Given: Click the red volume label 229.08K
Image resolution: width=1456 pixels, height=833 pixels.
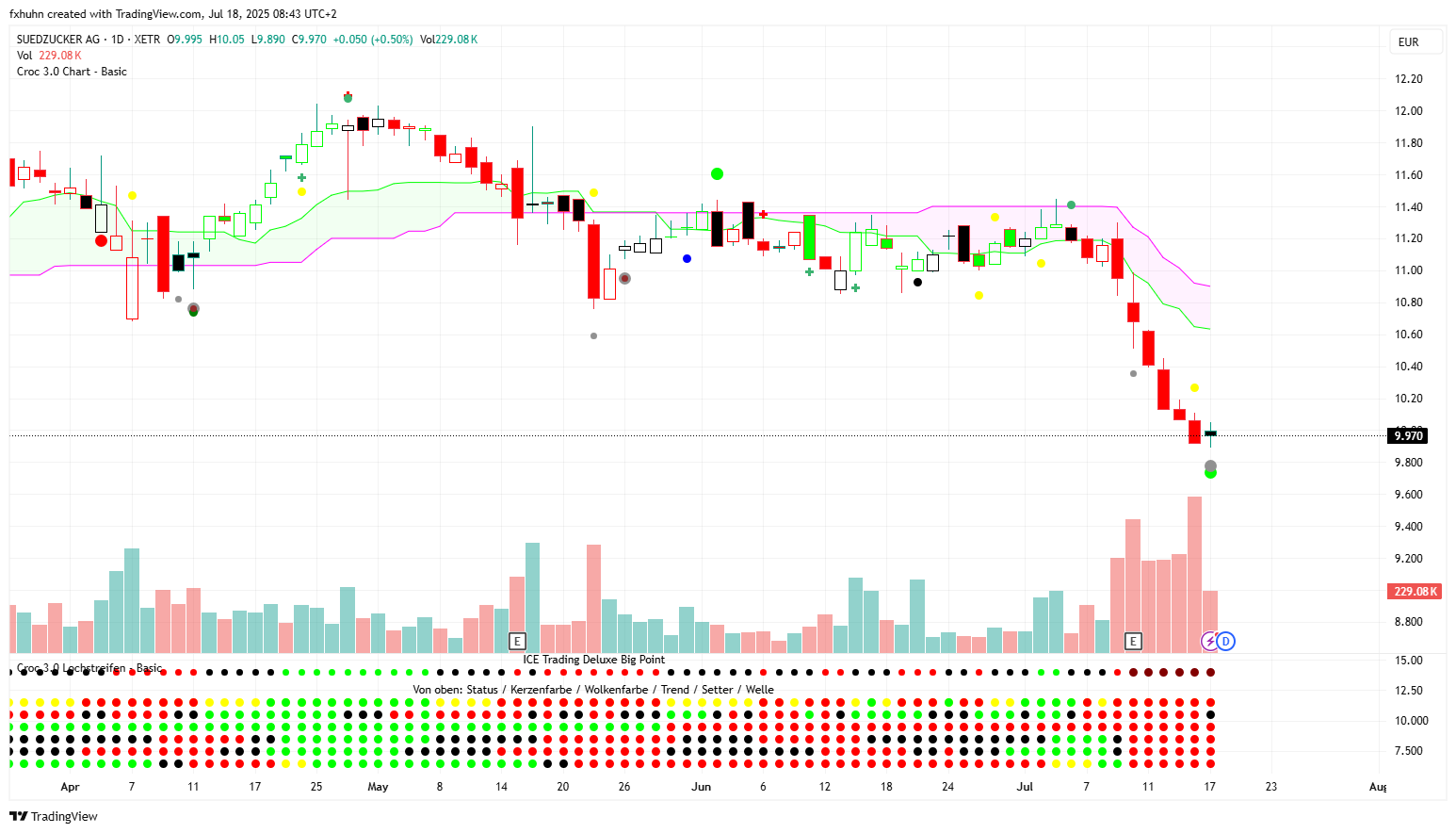Looking at the screenshot, I should point(1415,592).
